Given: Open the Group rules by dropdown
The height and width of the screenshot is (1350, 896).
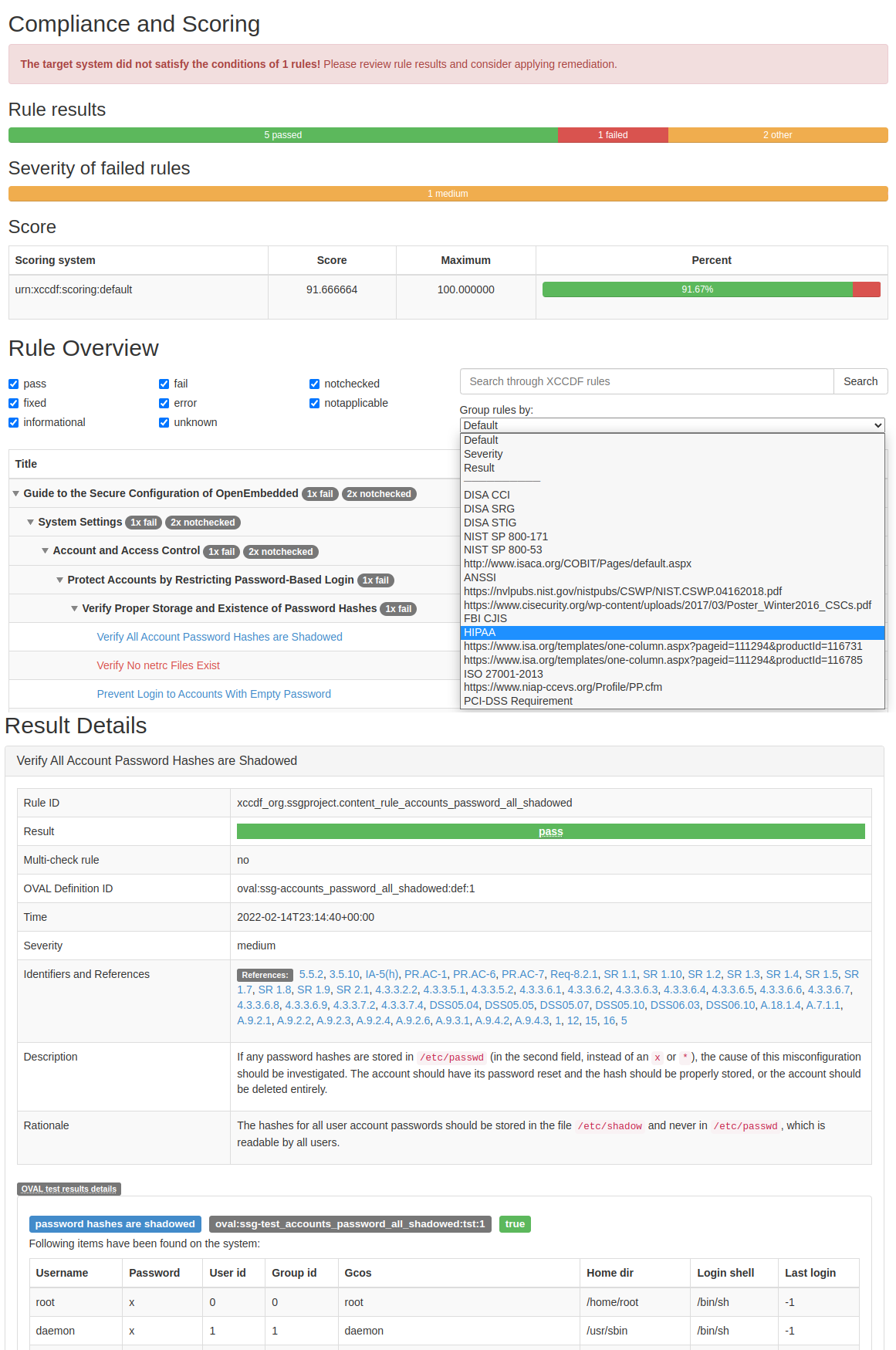Looking at the screenshot, I should (x=671, y=425).
